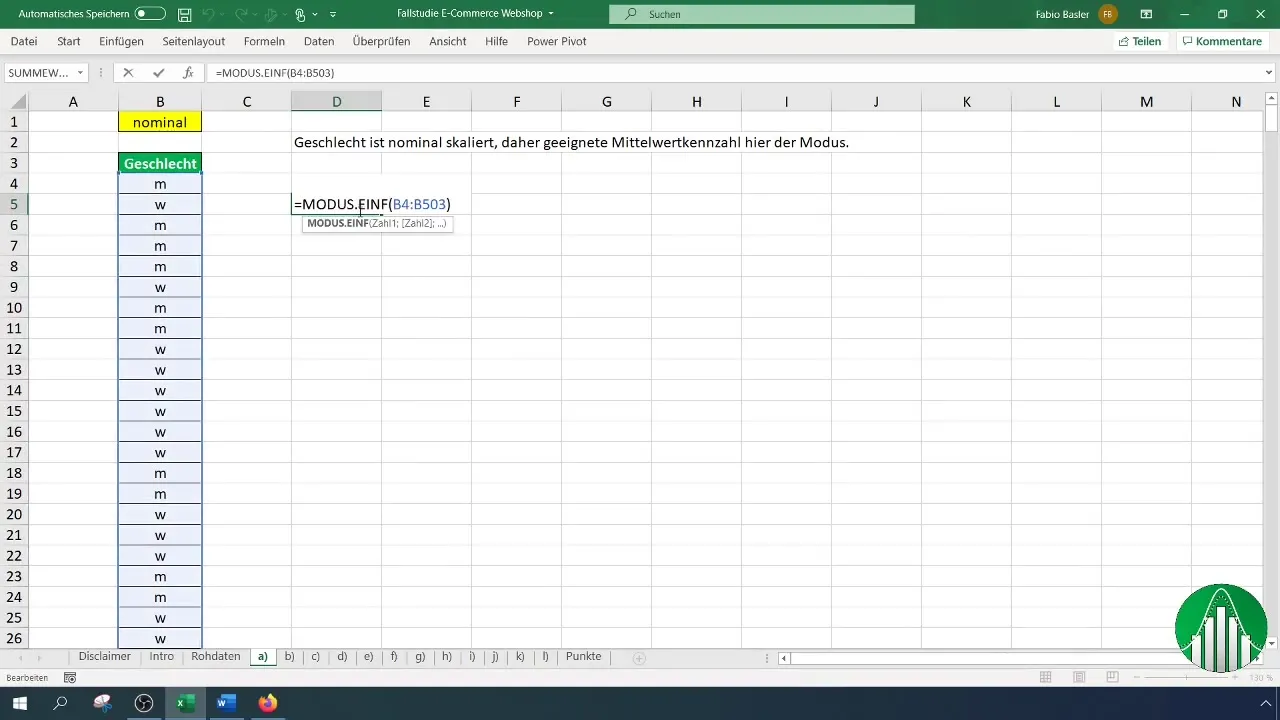Switch to Page Layout view icon
This screenshot has width=1280, height=720.
pyautogui.click(x=1079, y=678)
